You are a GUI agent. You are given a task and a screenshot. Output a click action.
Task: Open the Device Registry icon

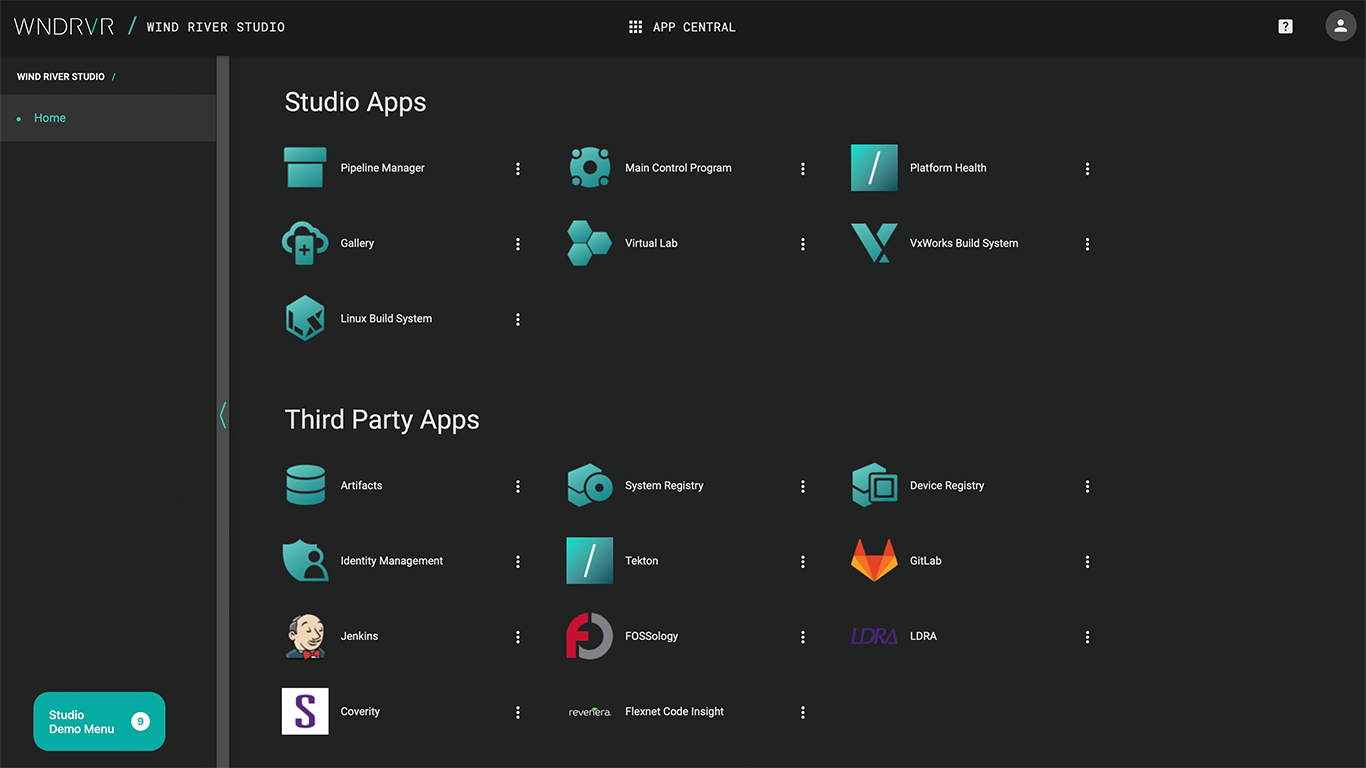pyautogui.click(x=874, y=485)
